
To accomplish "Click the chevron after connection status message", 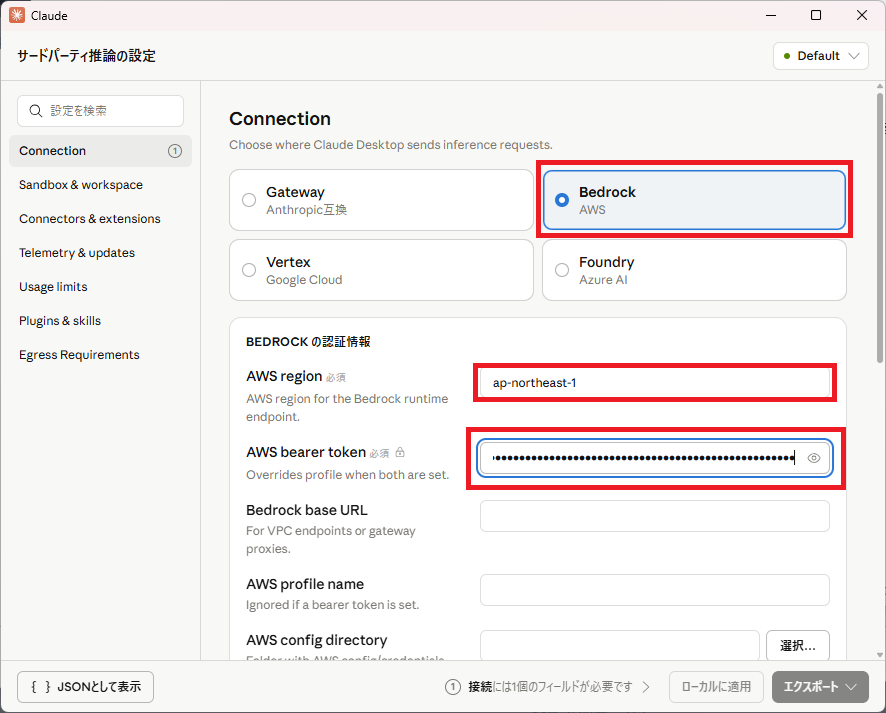I will coord(646,686).
